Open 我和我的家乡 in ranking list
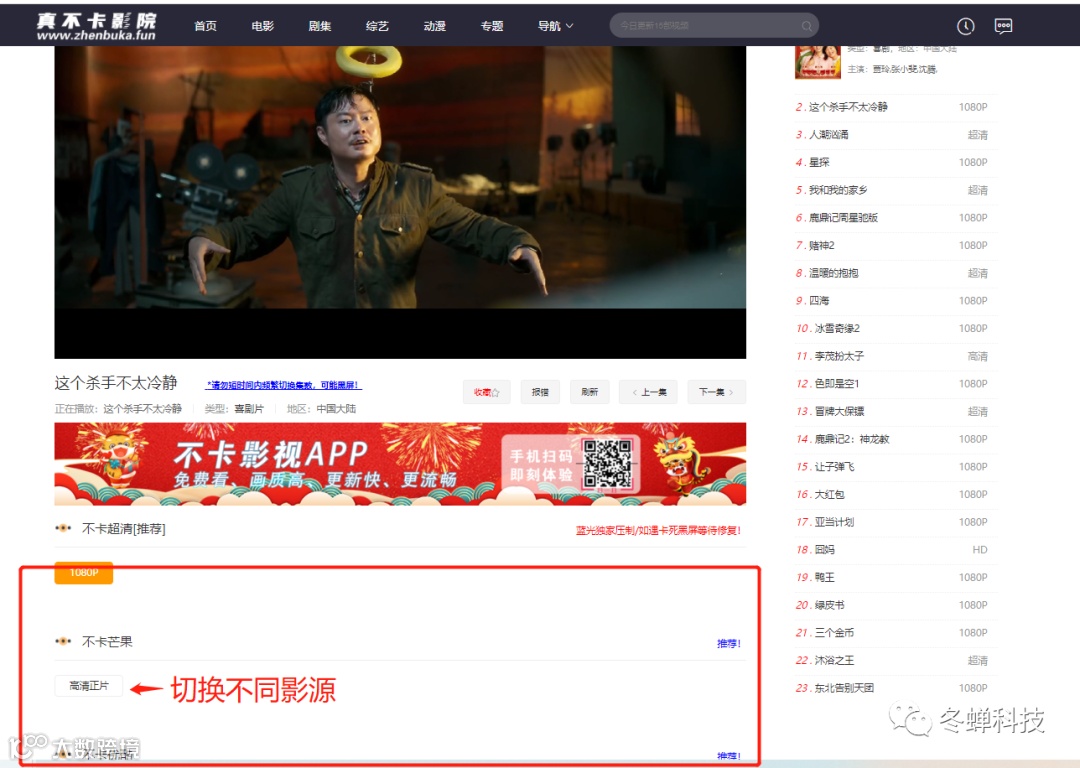This screenshot has height=768, width=1080. pos(838,190)
